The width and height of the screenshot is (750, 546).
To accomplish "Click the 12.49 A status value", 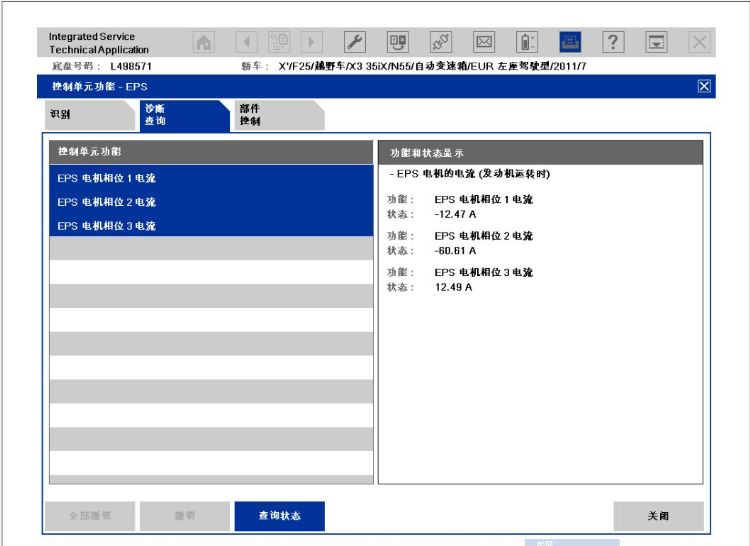I will tap(453, 287).
